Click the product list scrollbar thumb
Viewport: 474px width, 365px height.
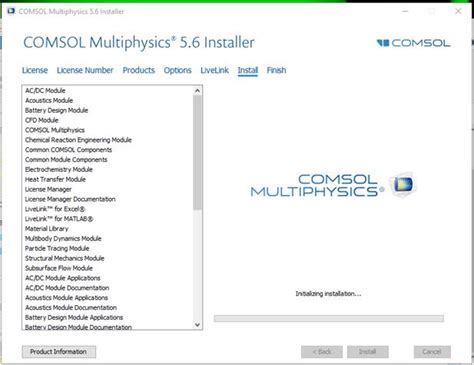[197, 153]
